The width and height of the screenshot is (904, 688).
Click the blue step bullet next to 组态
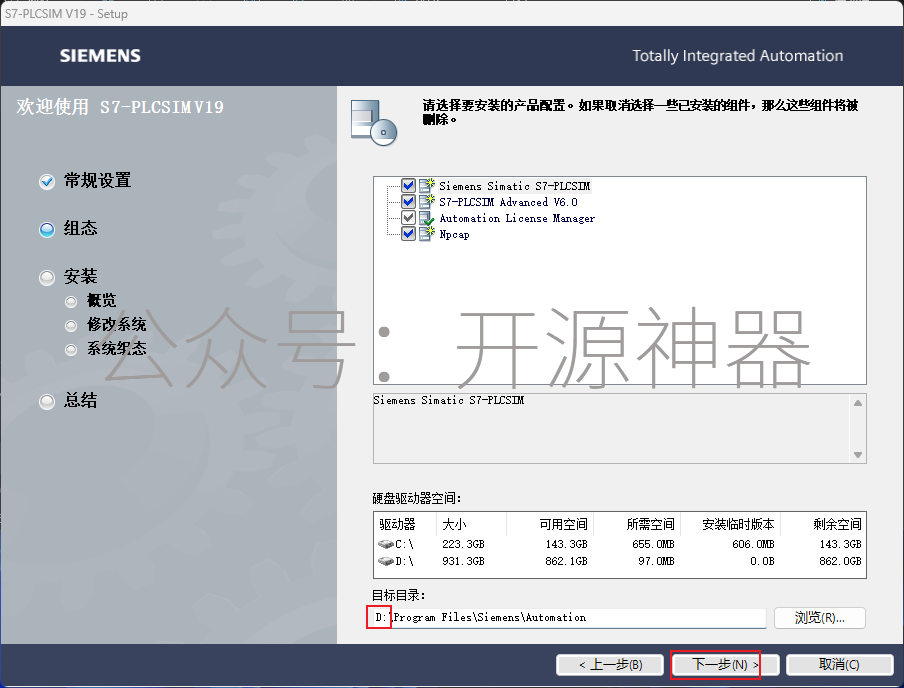[x=47, y=230]
